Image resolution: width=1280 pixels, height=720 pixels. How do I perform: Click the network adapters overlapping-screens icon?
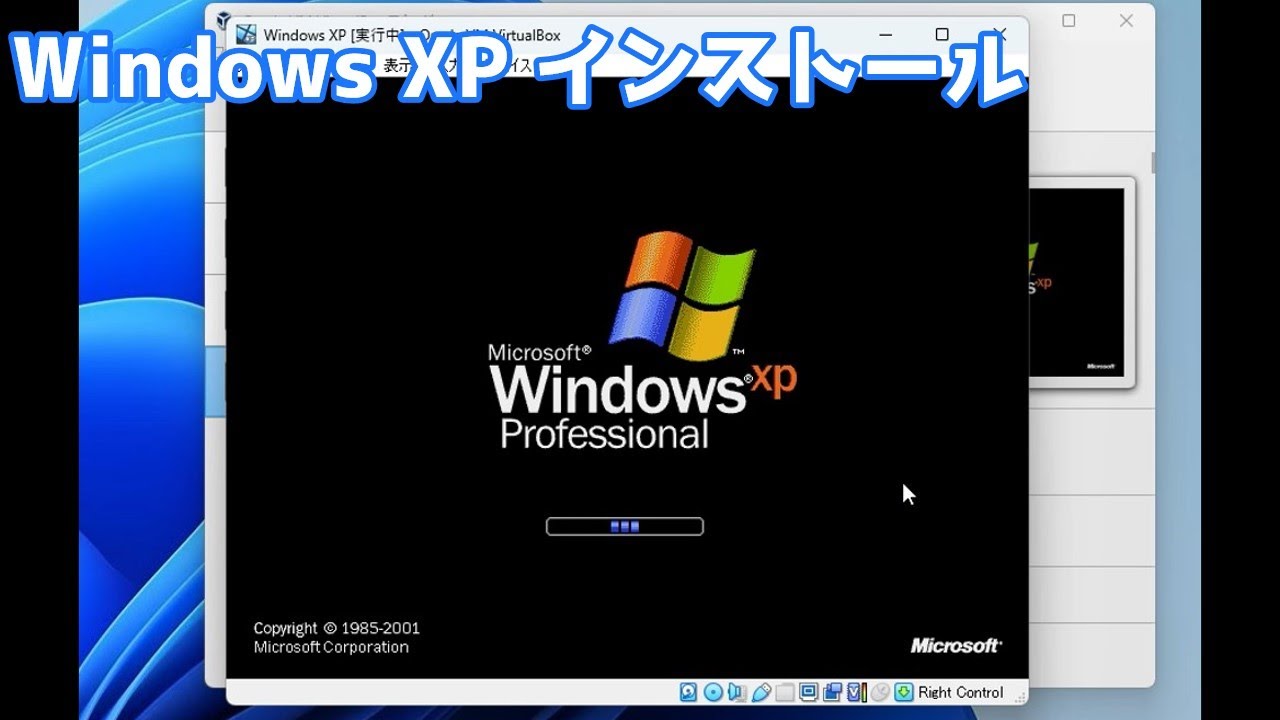(x=832, y=692)
